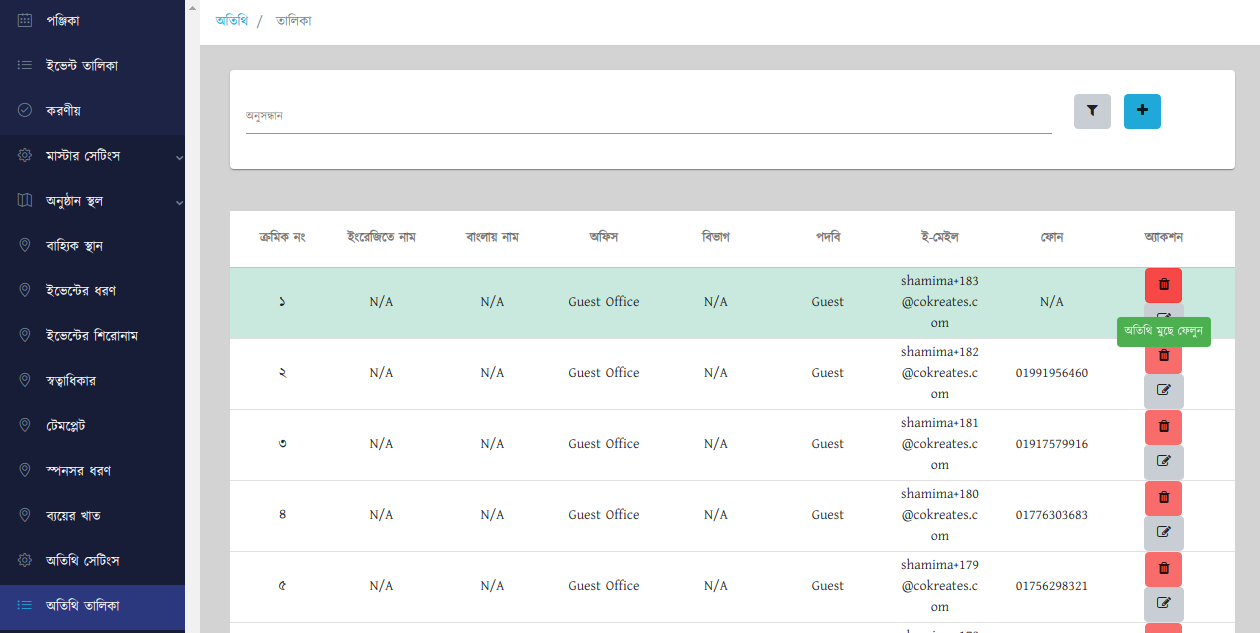
Task: Click the অ্যাকশন column header
Action: coord(1164,238)
